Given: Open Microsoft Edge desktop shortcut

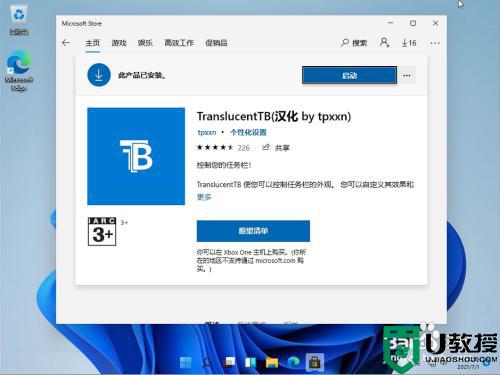Looking at the screenshot, I should [x=19, y=71].
